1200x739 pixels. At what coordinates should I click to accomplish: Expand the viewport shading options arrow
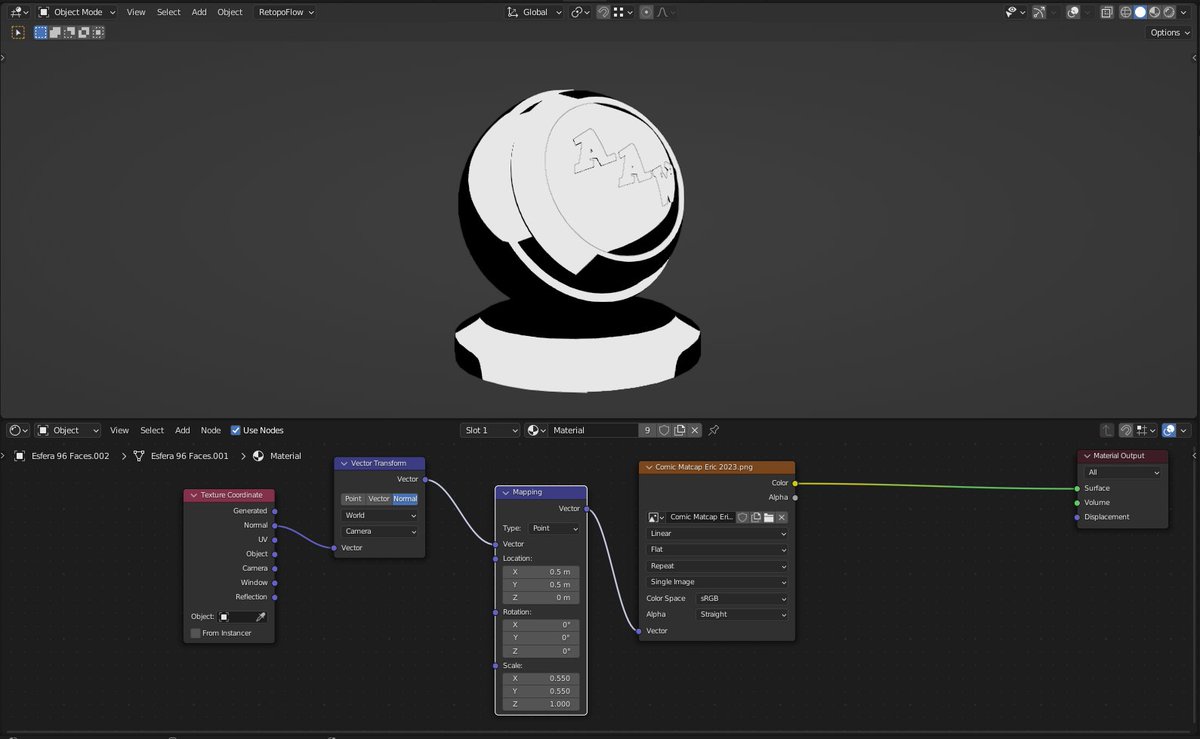[1182, 12]
